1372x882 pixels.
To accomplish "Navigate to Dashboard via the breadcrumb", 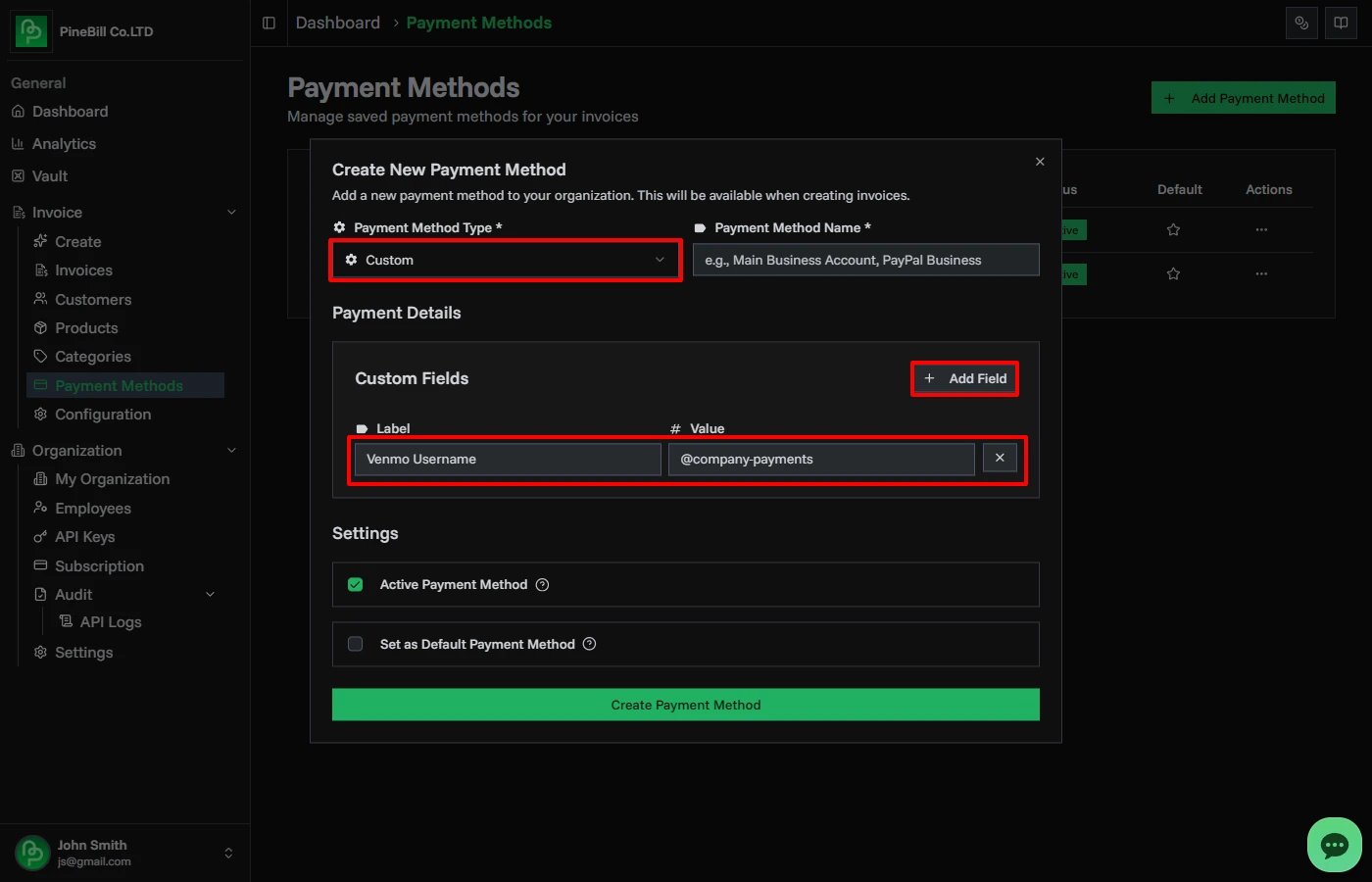I will pos(337,22).
